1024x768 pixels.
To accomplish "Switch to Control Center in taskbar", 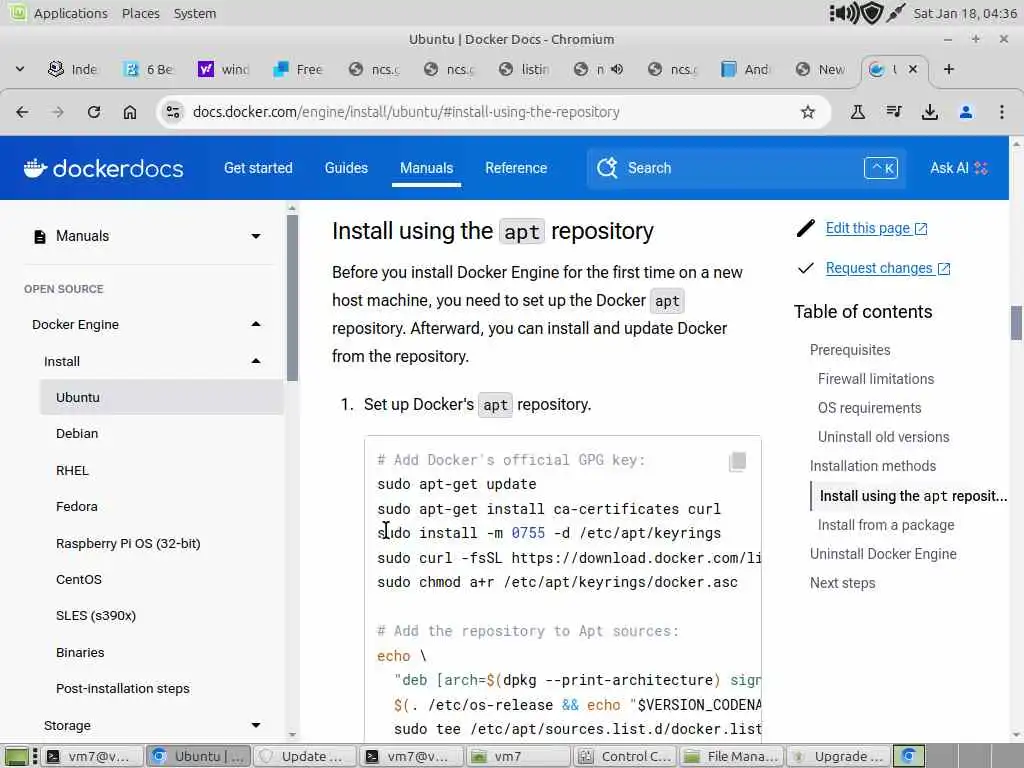I will (x=626, y=756).
